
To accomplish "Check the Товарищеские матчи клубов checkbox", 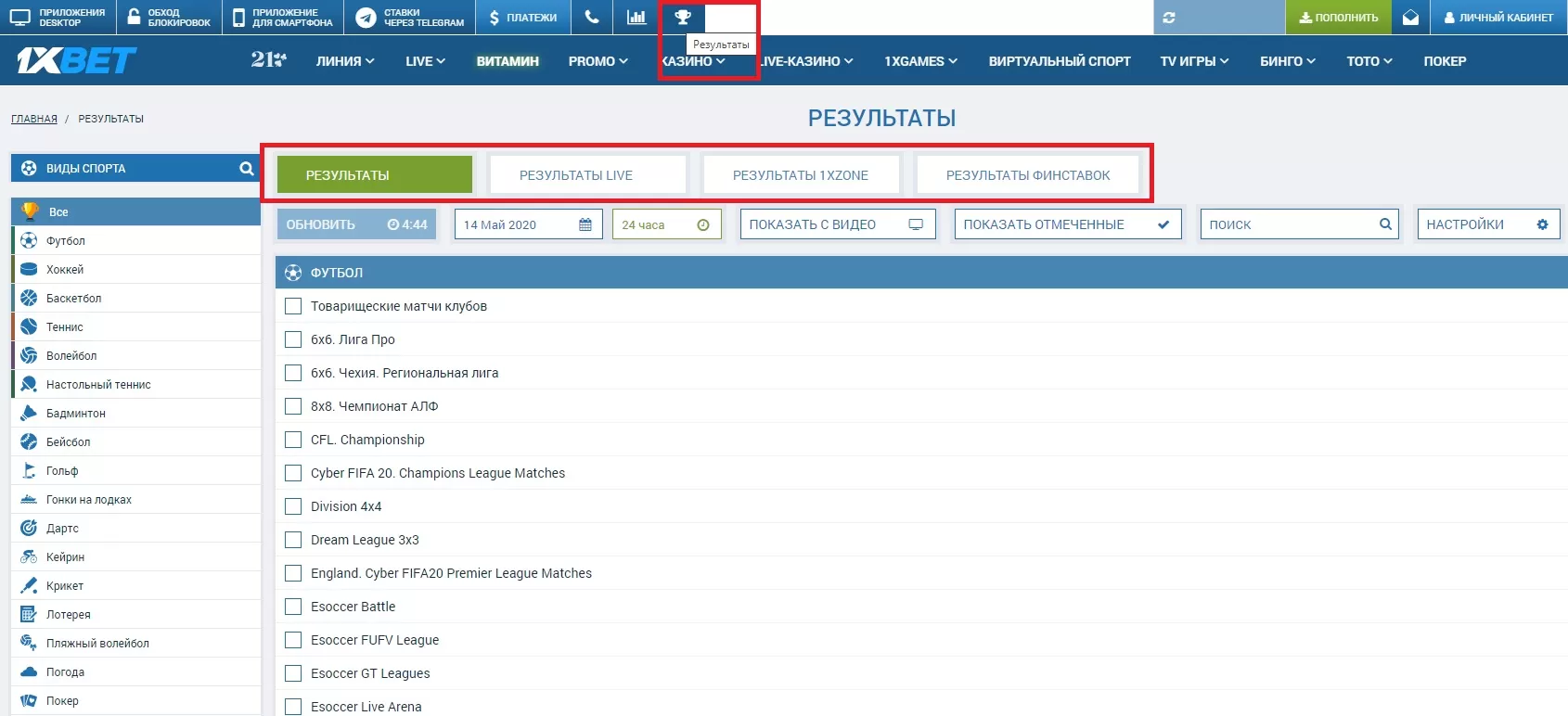I will 293,306.
